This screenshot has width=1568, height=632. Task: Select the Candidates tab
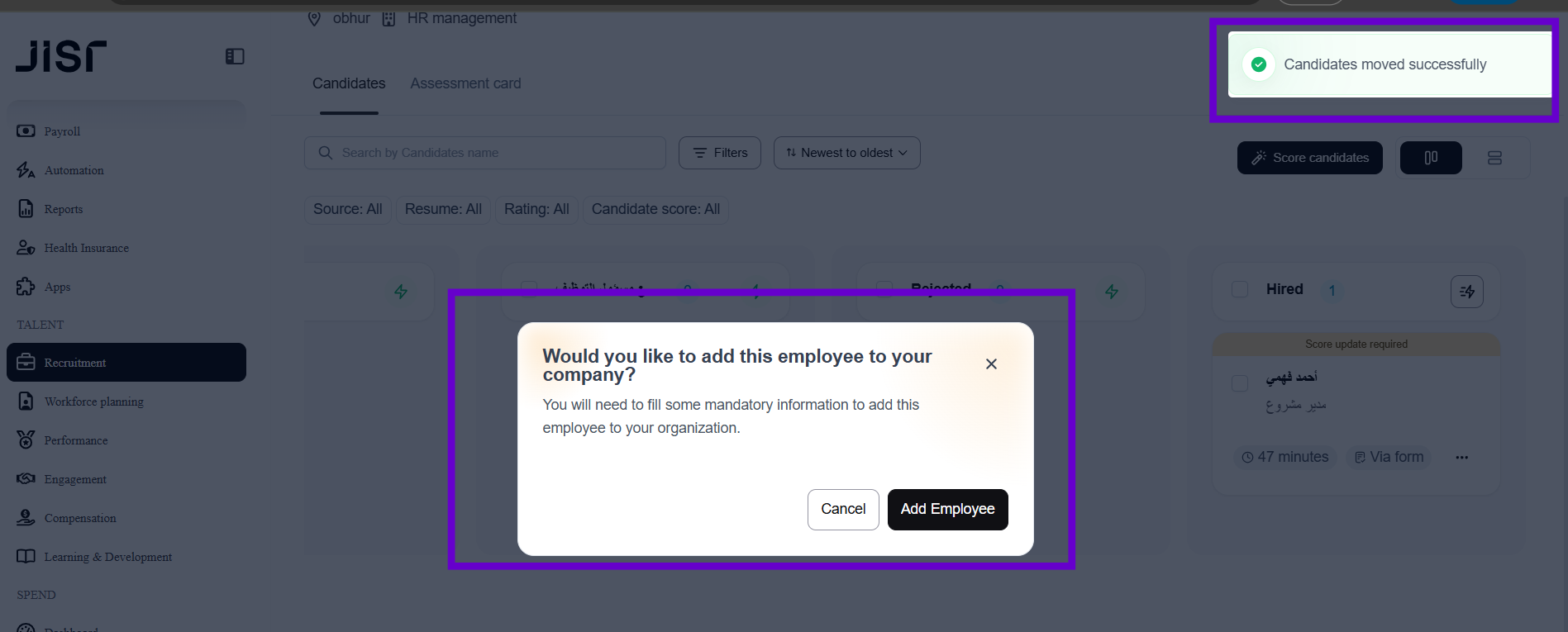click(x=349, y=83)
